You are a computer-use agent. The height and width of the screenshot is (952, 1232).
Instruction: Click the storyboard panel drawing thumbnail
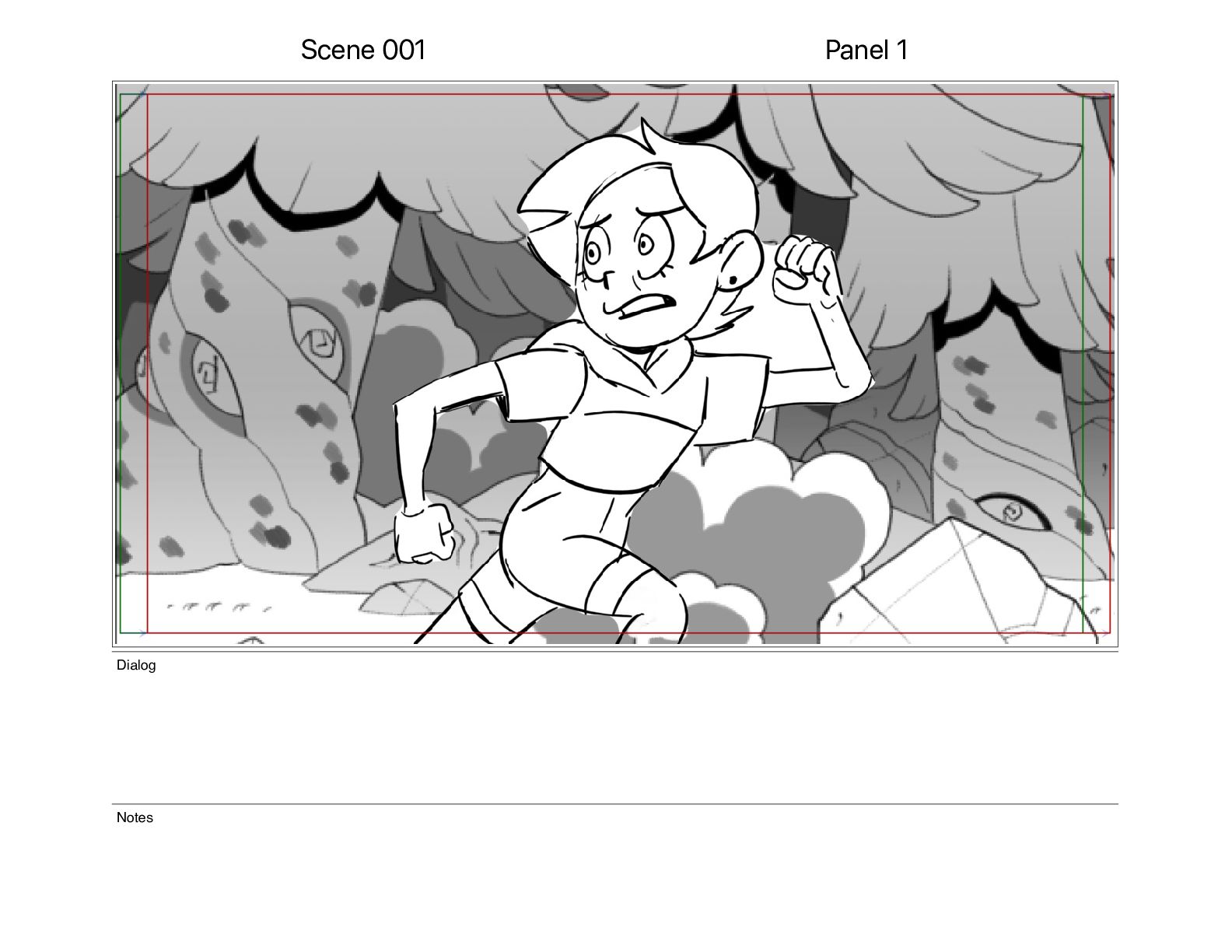point(615,364)
